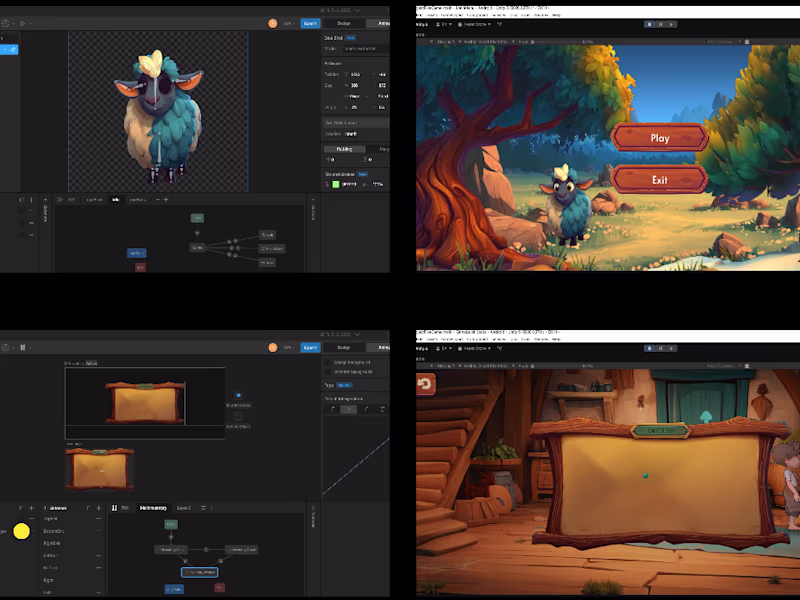Click the blue dot icon beside board artboard

238,395
